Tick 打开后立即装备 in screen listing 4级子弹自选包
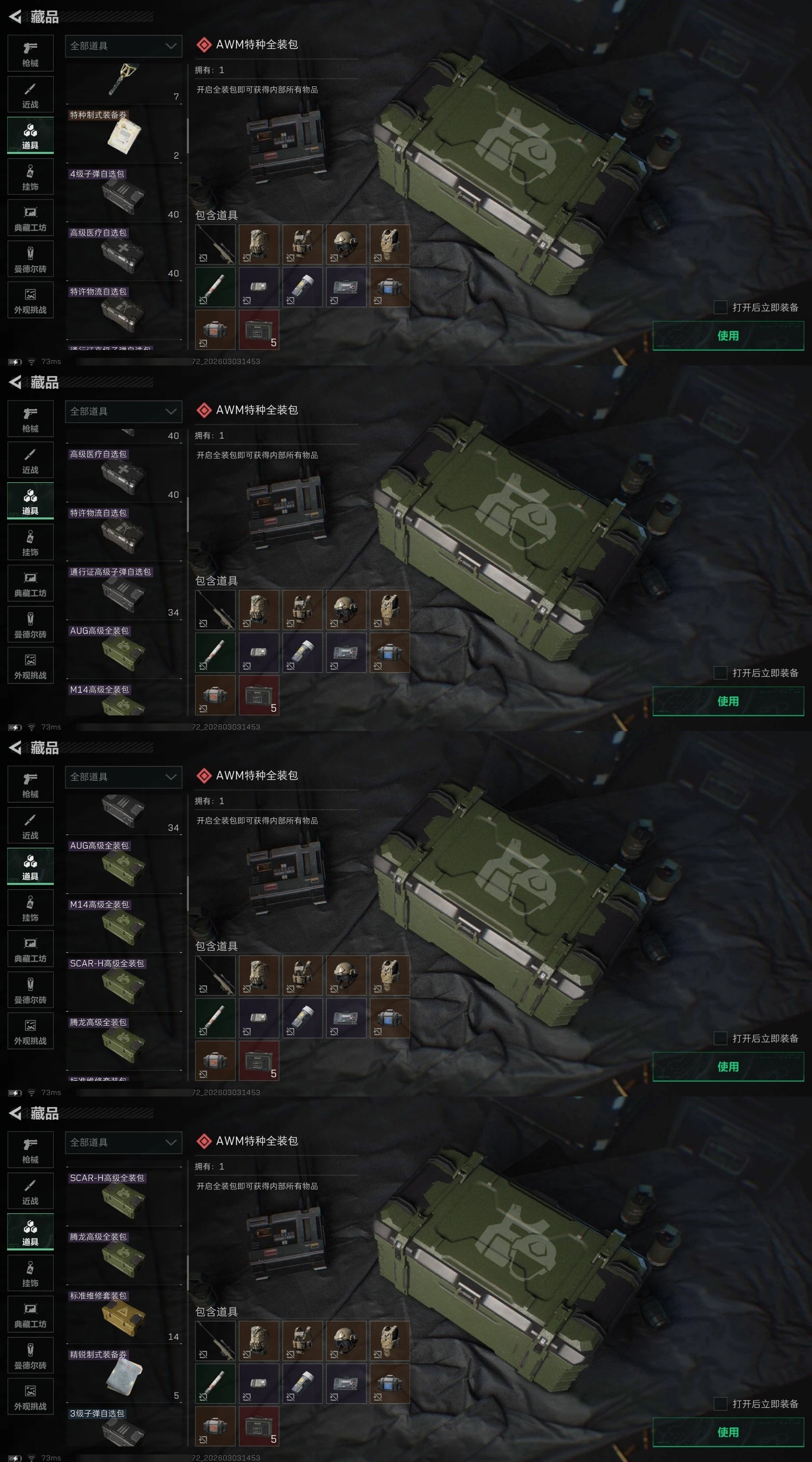The width and height of the screenshot is (812, 1462). click(x=720, y=307)
